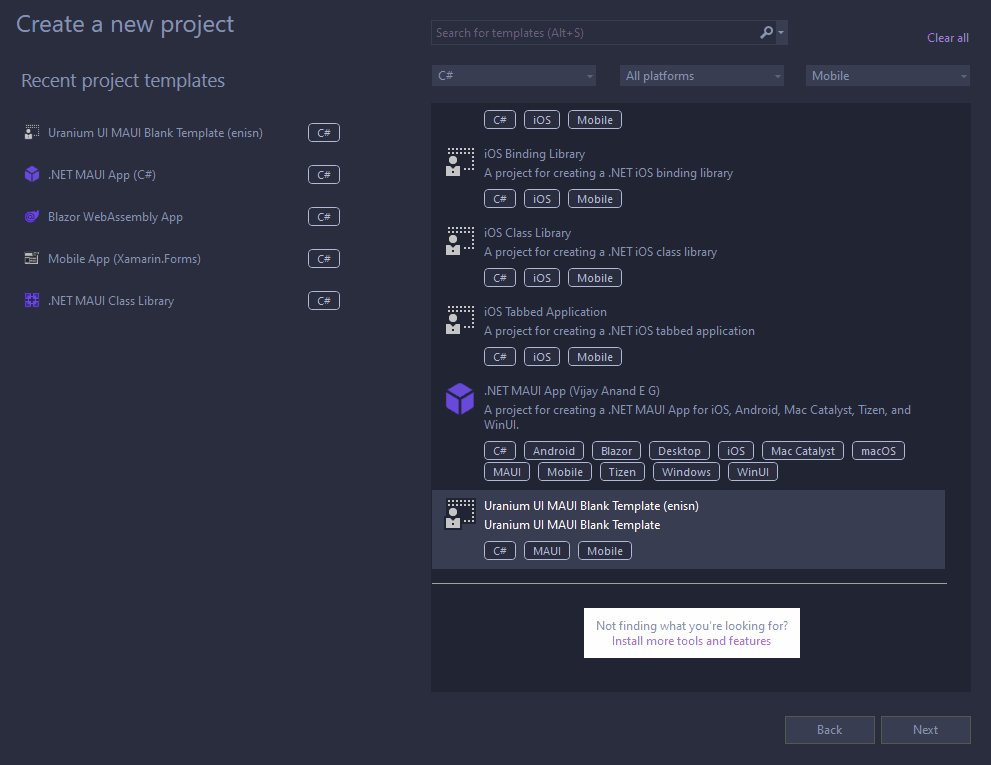Screen dimensions: 991x765
Task: Expand the search box dropdown arrow
Action: (781, 32)
